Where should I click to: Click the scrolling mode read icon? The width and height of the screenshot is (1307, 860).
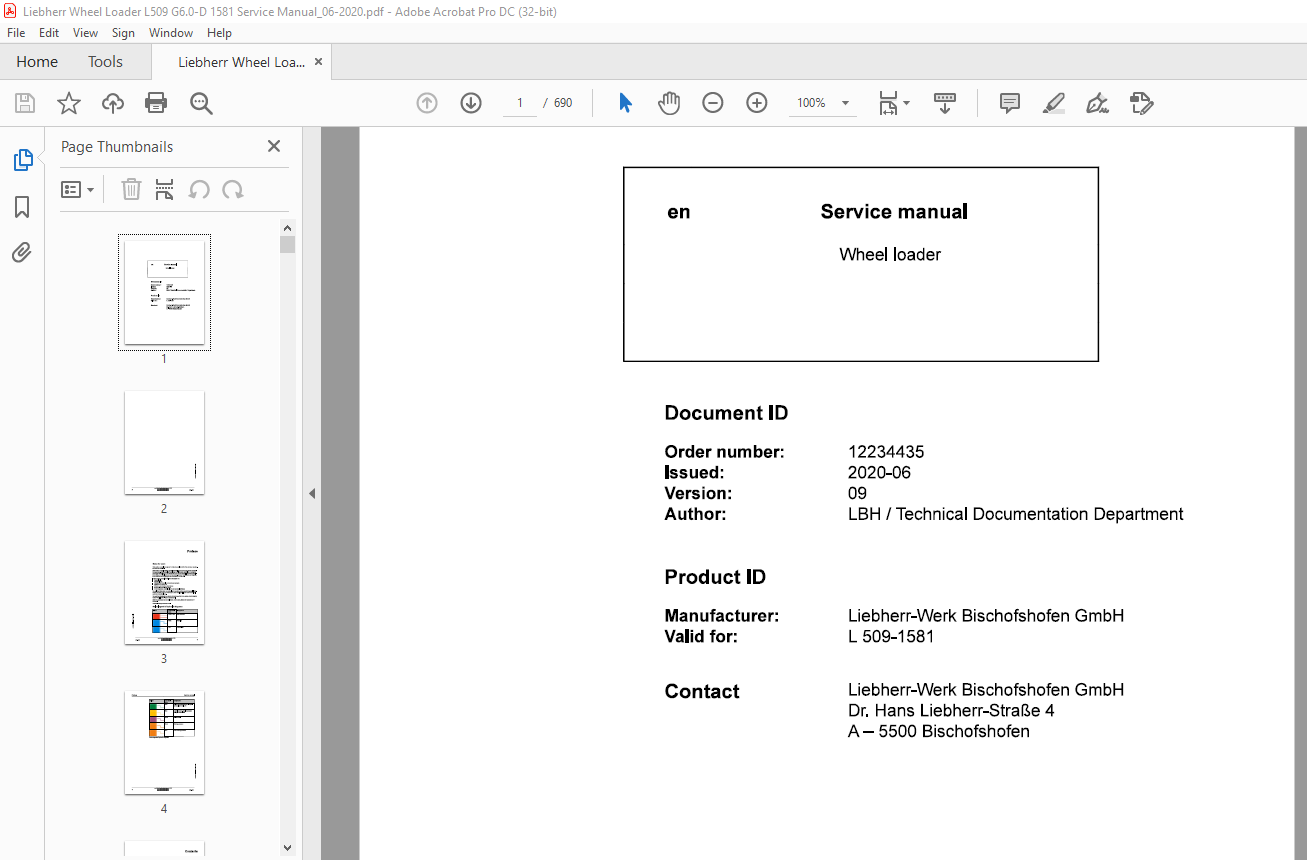click(945, 103)
